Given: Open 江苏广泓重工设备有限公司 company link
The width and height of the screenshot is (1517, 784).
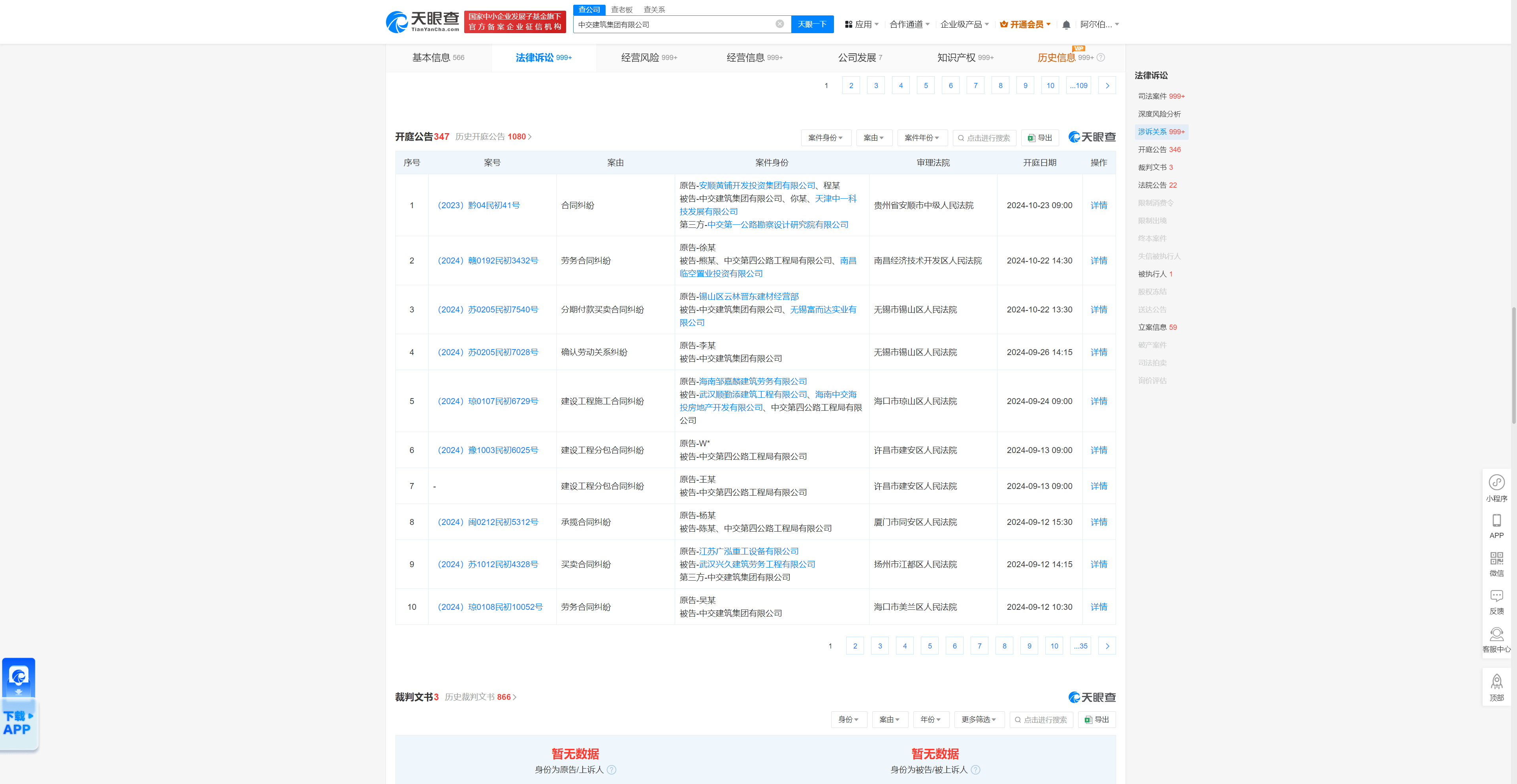Looking at the screenshot, I should click(x=749, y=551).
